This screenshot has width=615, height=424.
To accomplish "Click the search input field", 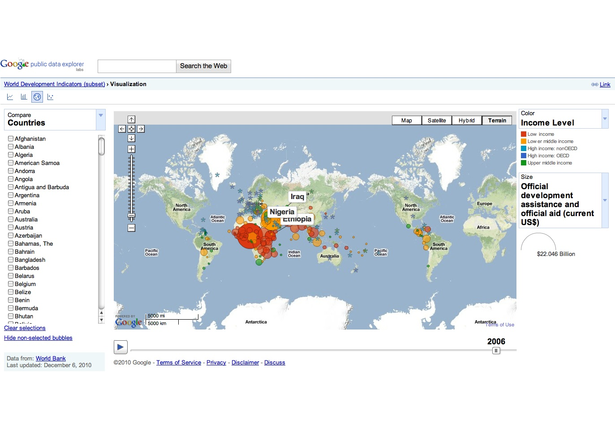I will (x=137, y=66).
